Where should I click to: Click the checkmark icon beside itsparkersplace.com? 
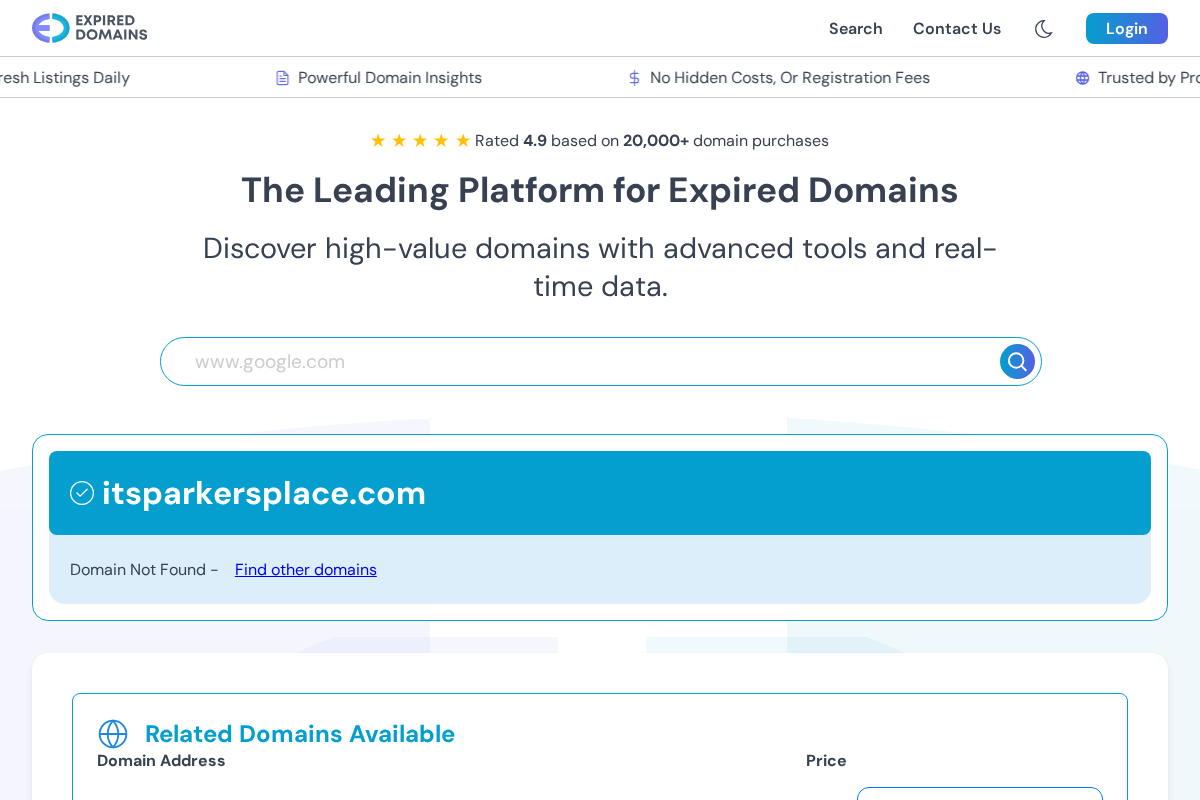pyautogui.click(x=81, y=492)
